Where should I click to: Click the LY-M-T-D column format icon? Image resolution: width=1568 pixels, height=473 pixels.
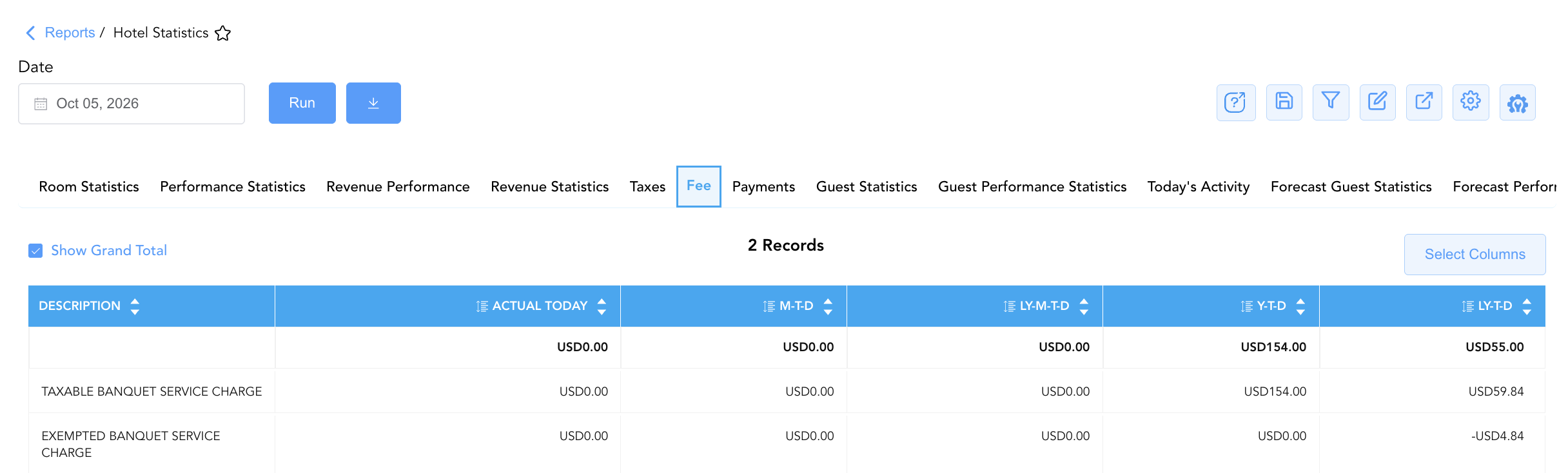(1010, 306)
